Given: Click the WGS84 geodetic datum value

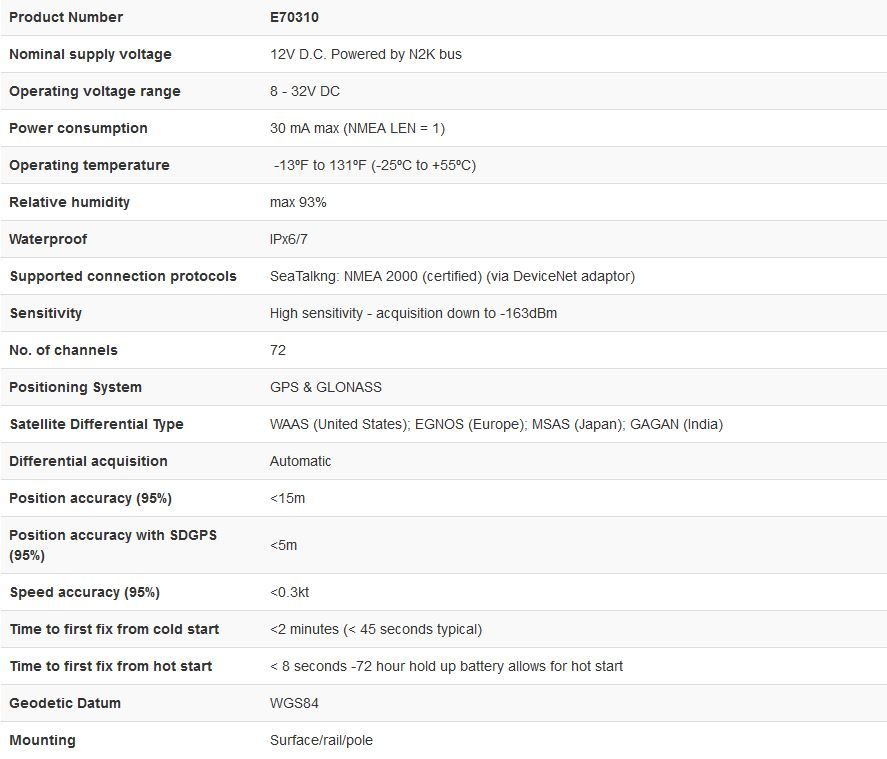Looking at the screenshot, I should [x=294, y=703].
